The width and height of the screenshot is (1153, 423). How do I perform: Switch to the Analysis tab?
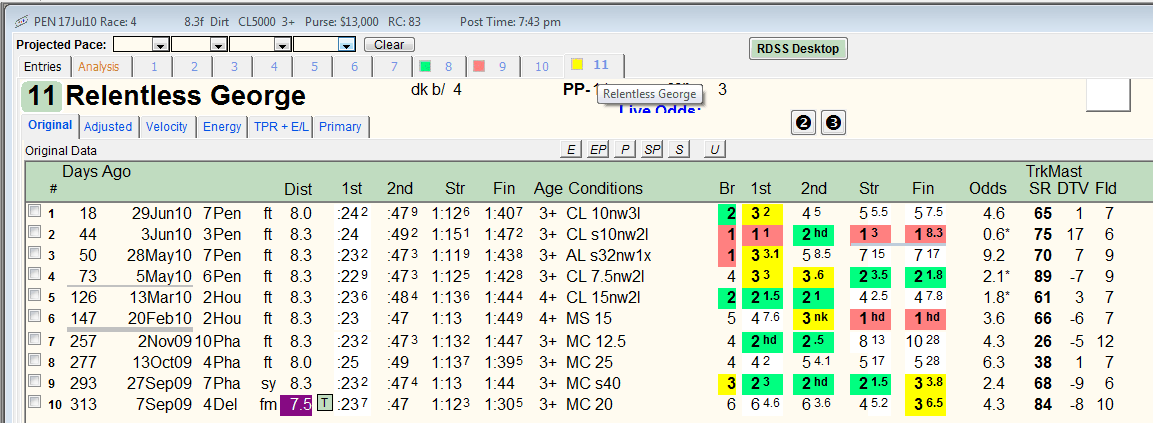(99, 66)
